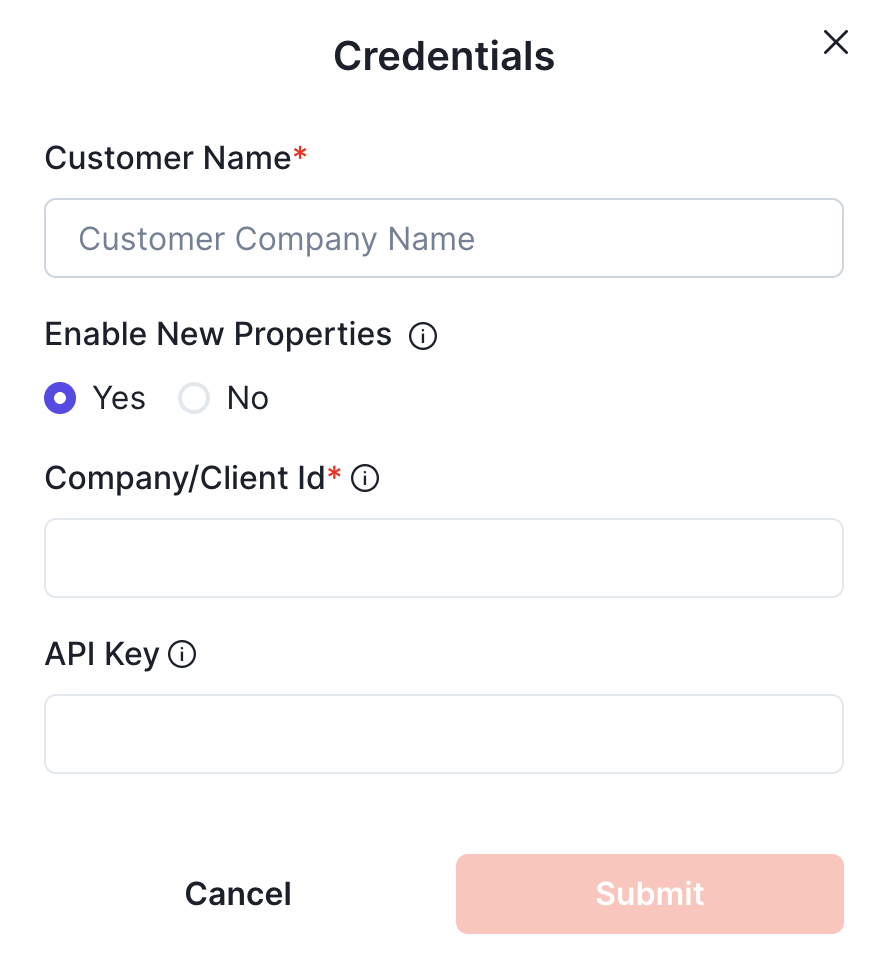Image resolution: width=882 pixels, height=956 pixels.
Task: Close the Credentials dialog with X
Action: tap(835, 42)
